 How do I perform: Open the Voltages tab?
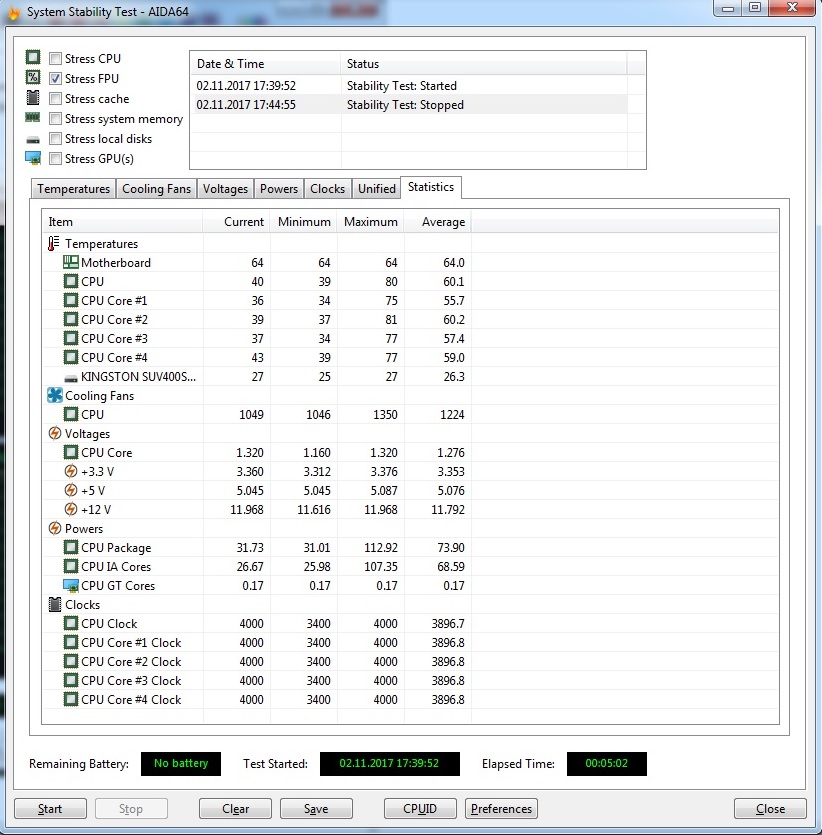[225, 189]
